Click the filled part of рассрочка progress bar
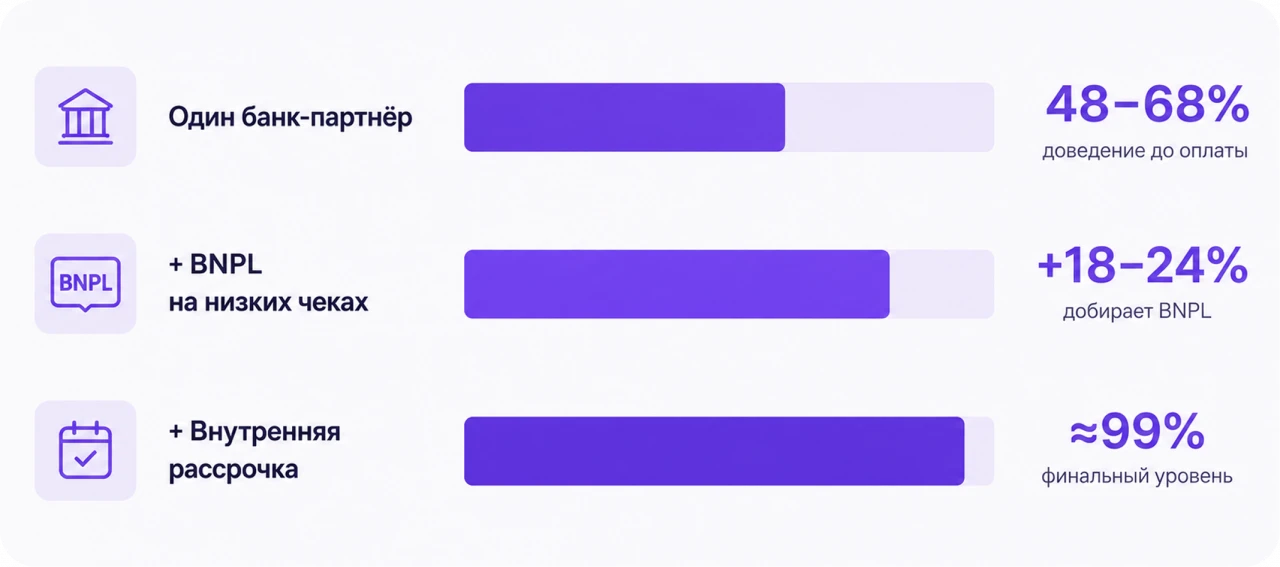Screen dimensions: 1280x567 pos(714,451)
